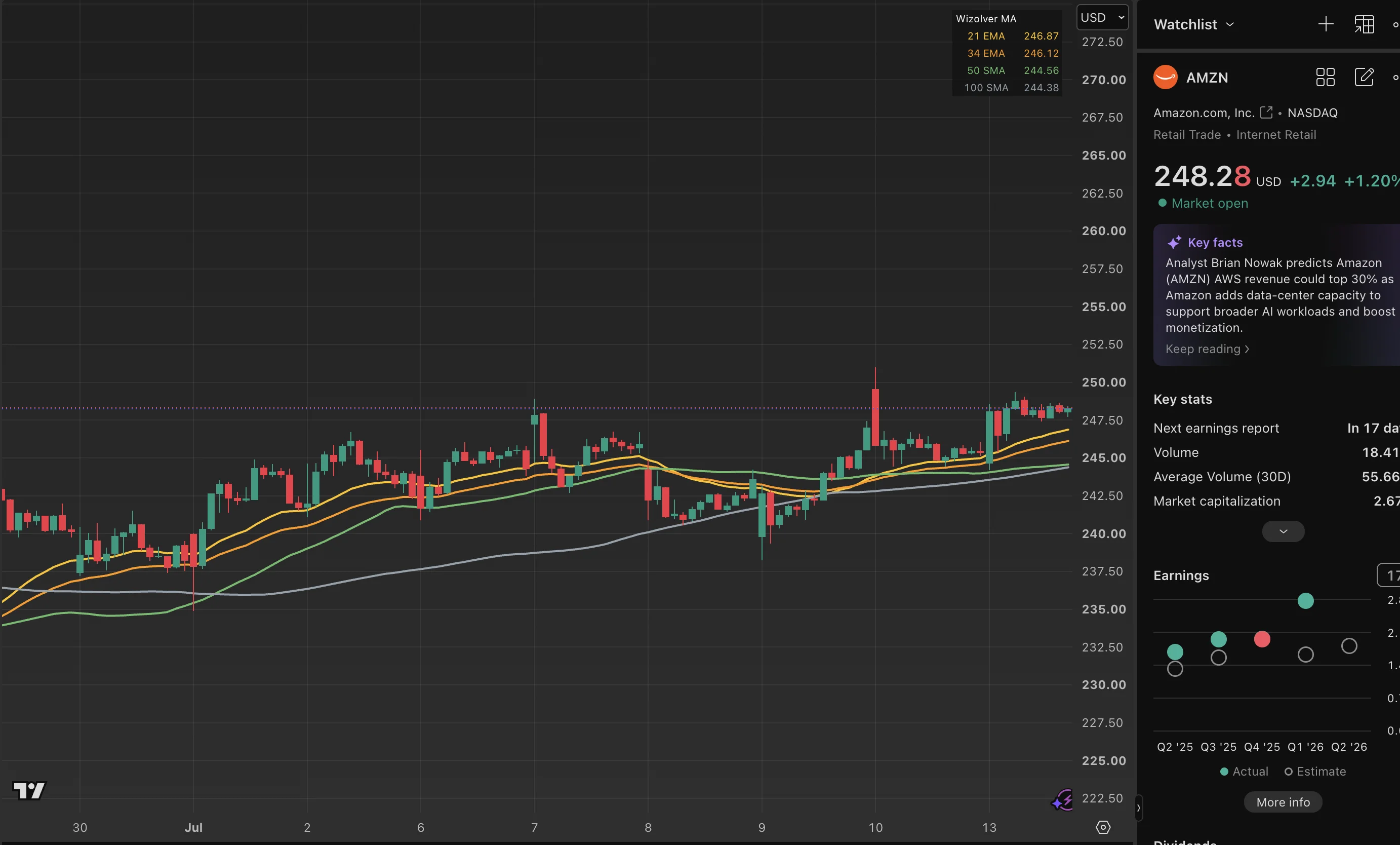
Task: Click Next earnings report row
Action: tap(1276, 428)
